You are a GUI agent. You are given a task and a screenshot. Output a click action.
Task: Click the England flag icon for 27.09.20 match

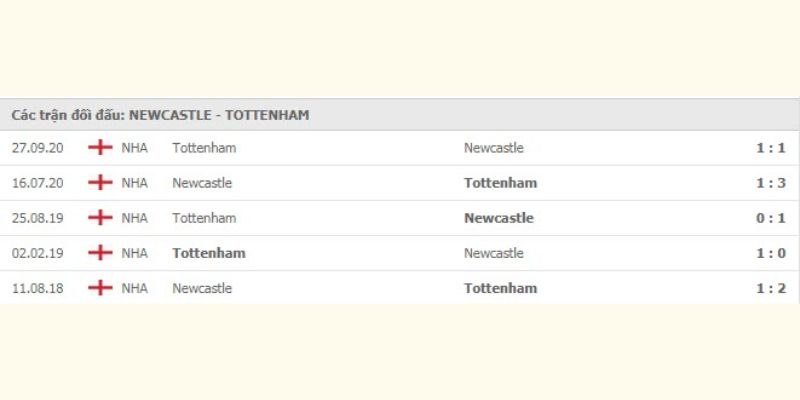(100, 148)
